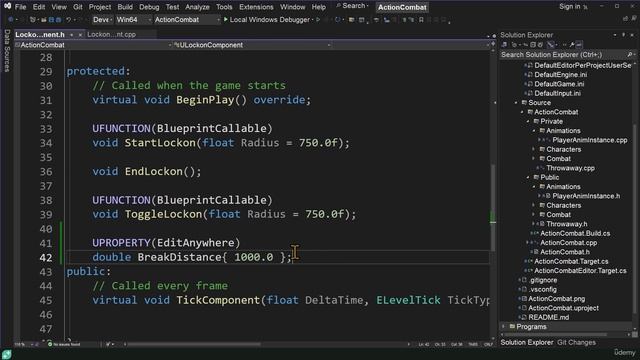Click the editor vertical scrollbar
This screenshot has height=360, width=640.
click(x=493, y=207)
